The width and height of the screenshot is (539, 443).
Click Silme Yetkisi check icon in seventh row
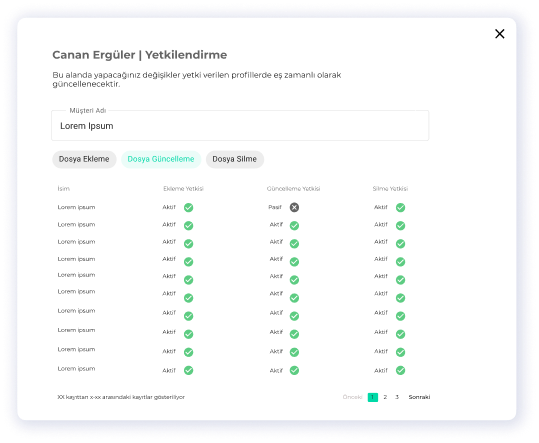coord(400,316)
